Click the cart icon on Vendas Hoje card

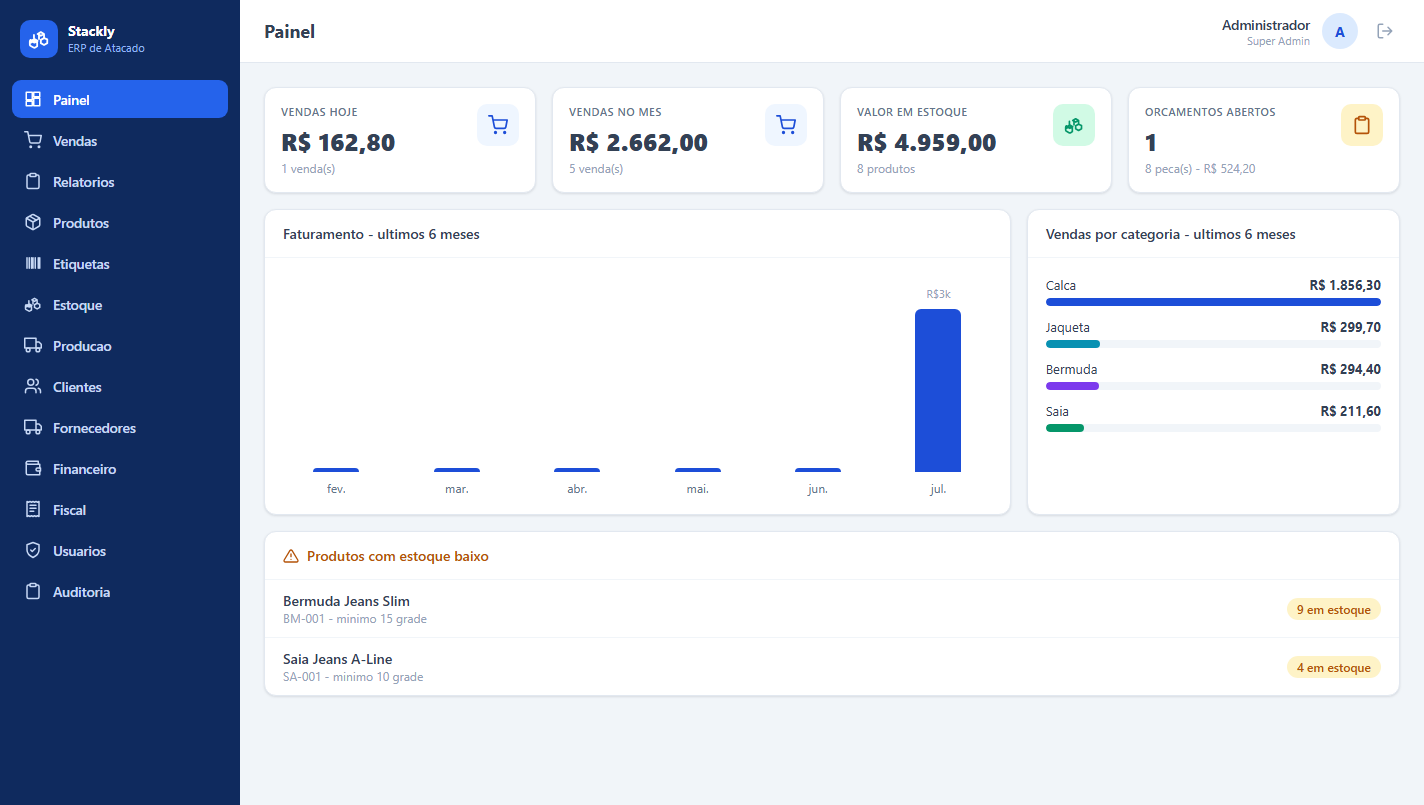click(498, 125)
